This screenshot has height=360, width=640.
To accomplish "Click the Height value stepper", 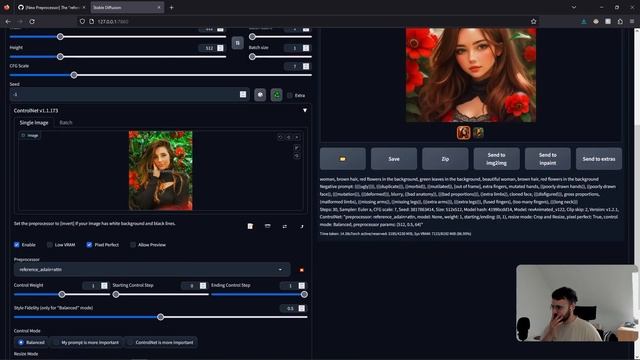I will coord(220,48).
